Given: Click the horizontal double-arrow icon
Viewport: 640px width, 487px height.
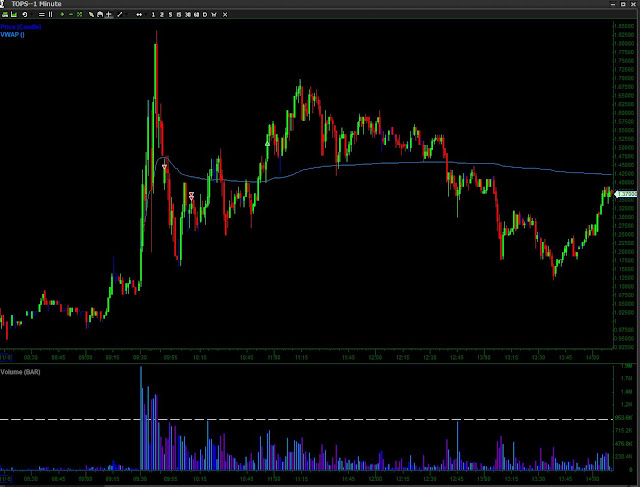Looking at the screenshot, I should coord(139,14).
